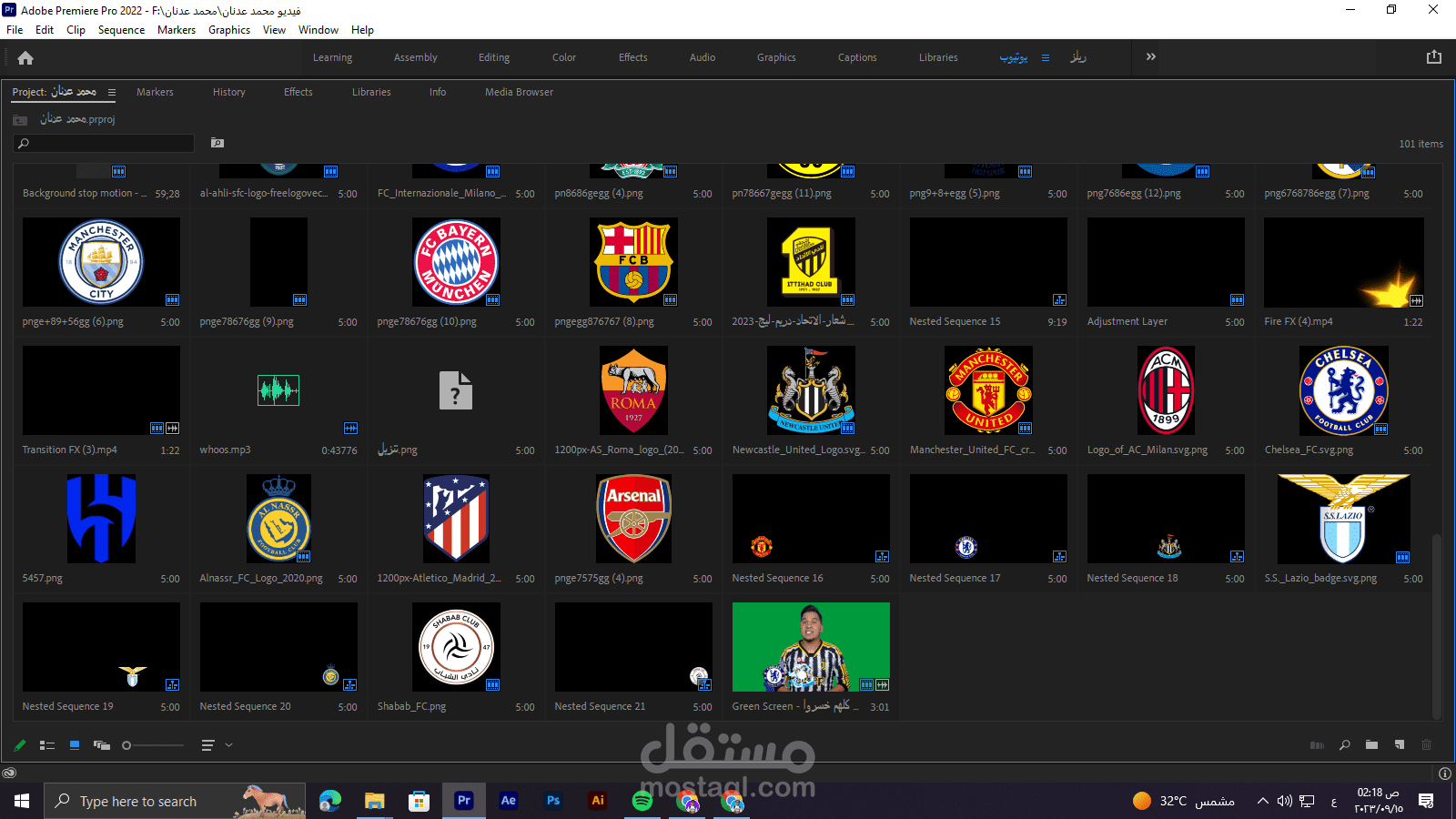Select the "Fire FX (4).mp4" file name
Image resolution: width=1456 pixels, height=819 pixels.
tap(1299, 321)
